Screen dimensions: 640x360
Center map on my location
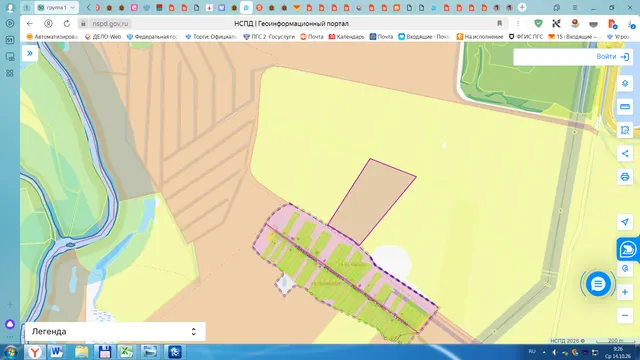pyautogui.click(x=625, y=222)
